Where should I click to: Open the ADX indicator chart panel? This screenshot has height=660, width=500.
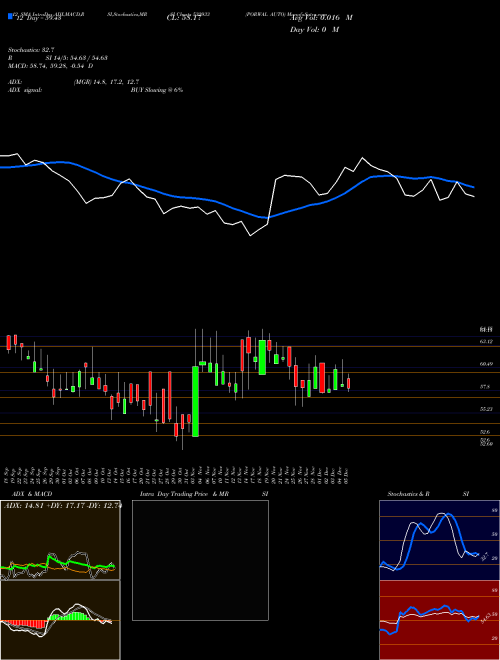pyautogui.click(x=60, y=540)
